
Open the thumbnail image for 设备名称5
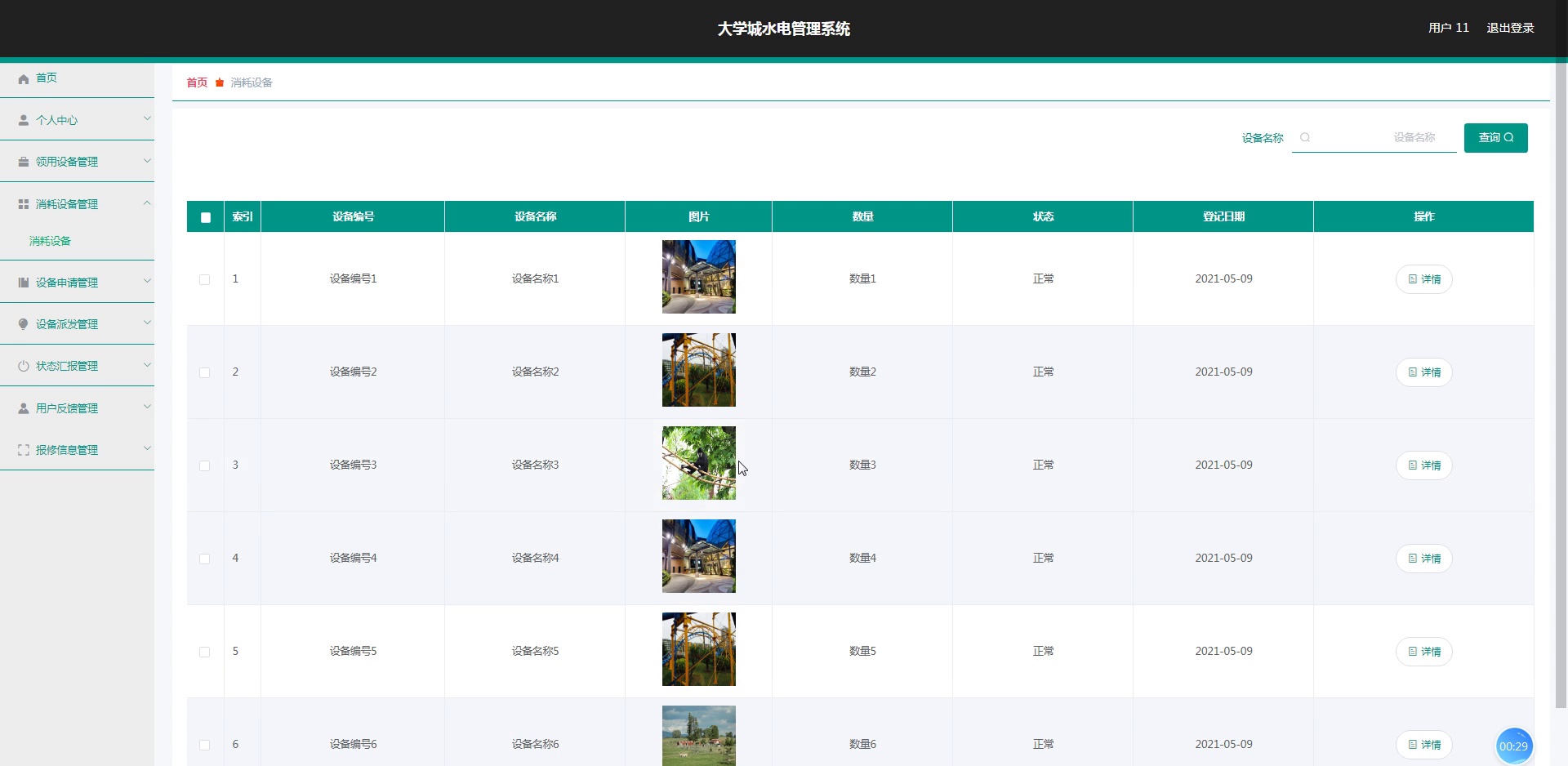(x=699, y=649)
